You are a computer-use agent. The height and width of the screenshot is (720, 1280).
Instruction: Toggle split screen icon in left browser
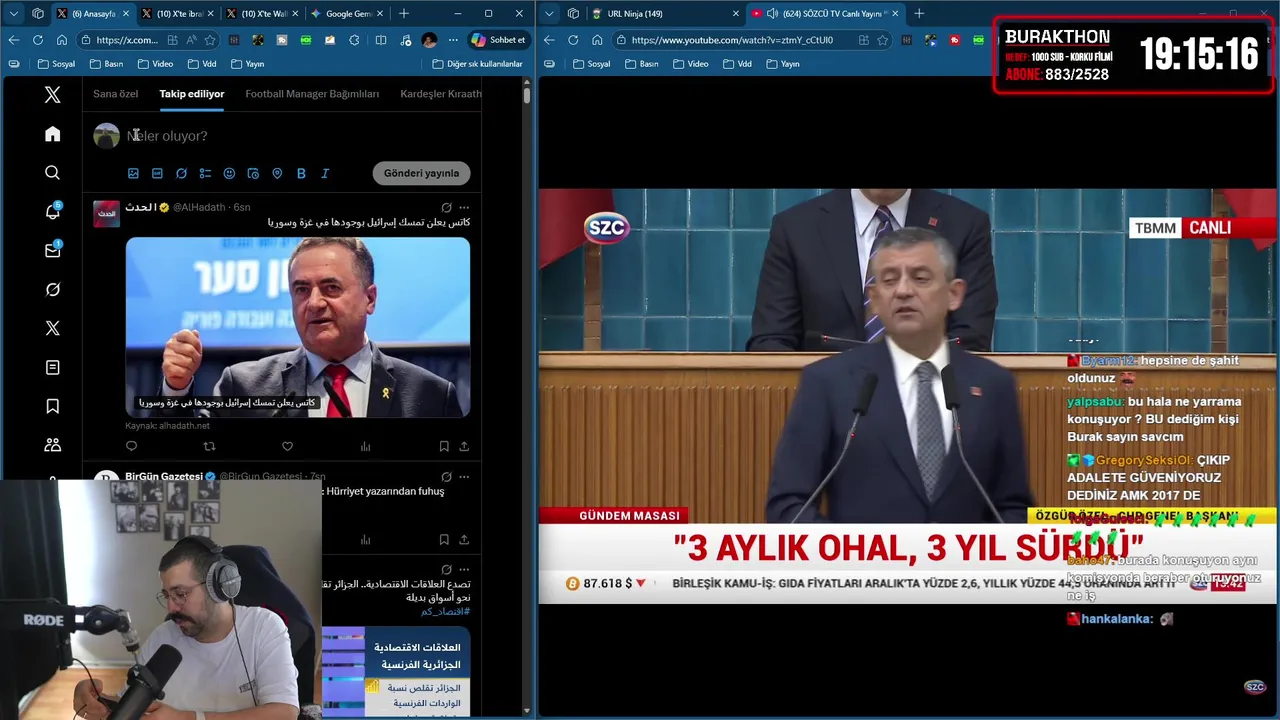click(381, 40)
